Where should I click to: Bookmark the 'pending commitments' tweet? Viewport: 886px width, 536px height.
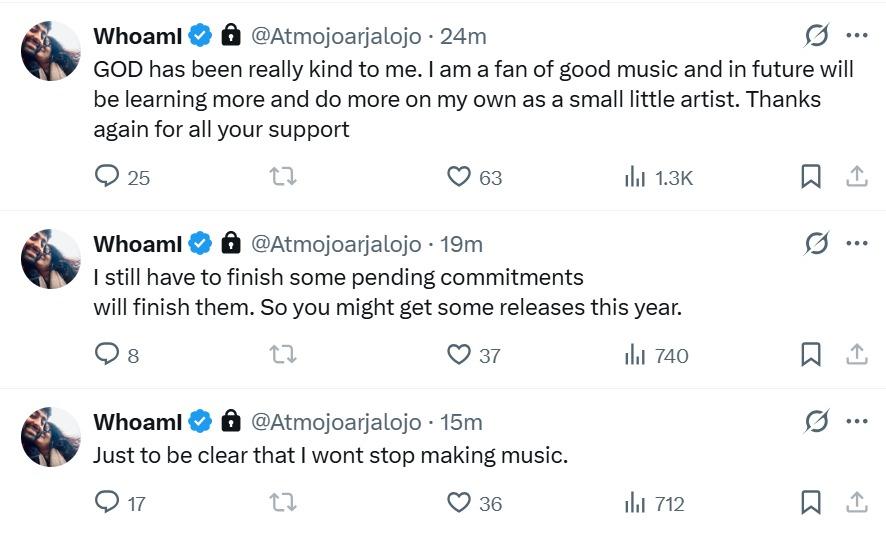[x=811, y=355]
